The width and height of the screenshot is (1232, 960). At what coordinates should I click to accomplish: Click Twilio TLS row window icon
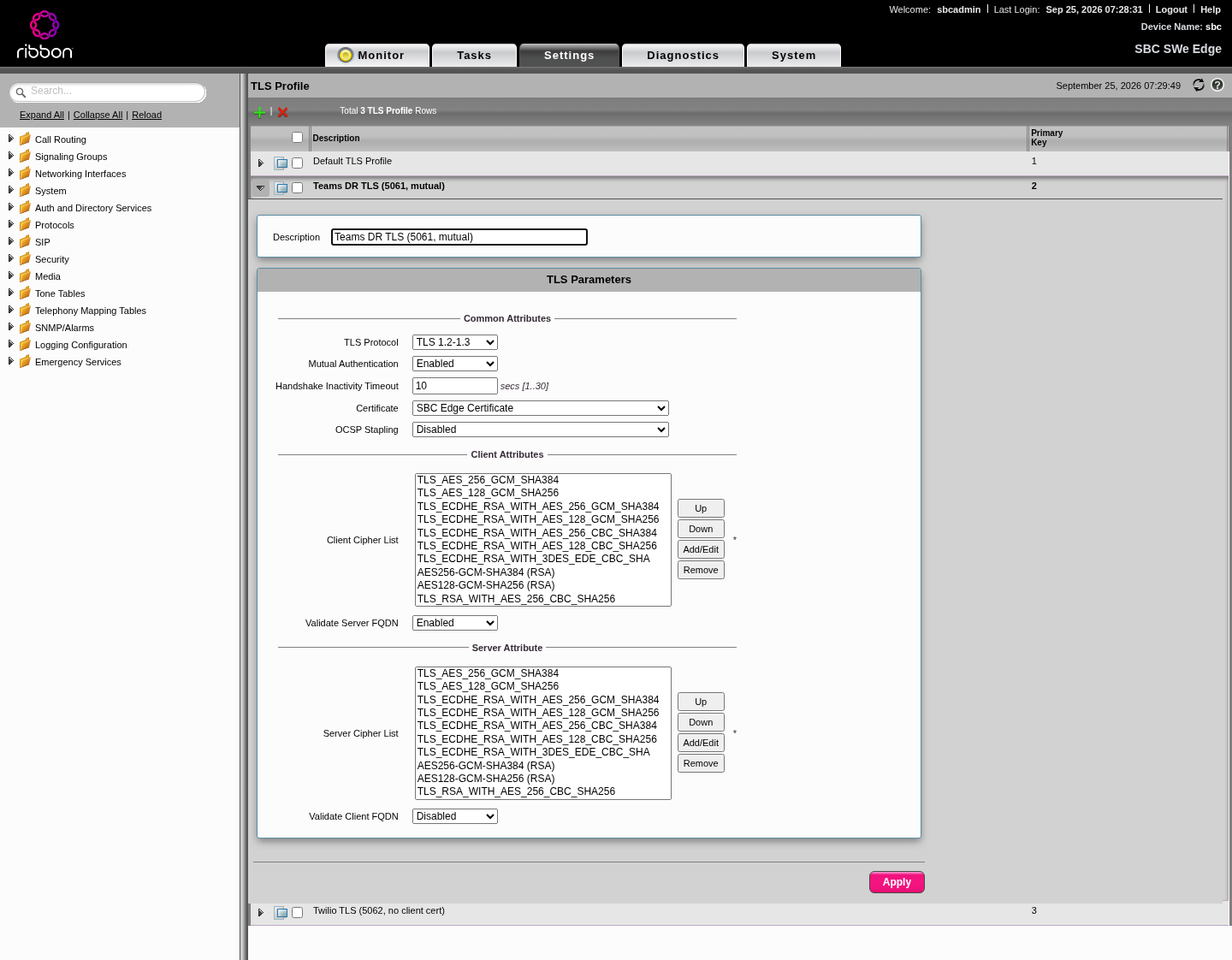click(x=281, y=913)
